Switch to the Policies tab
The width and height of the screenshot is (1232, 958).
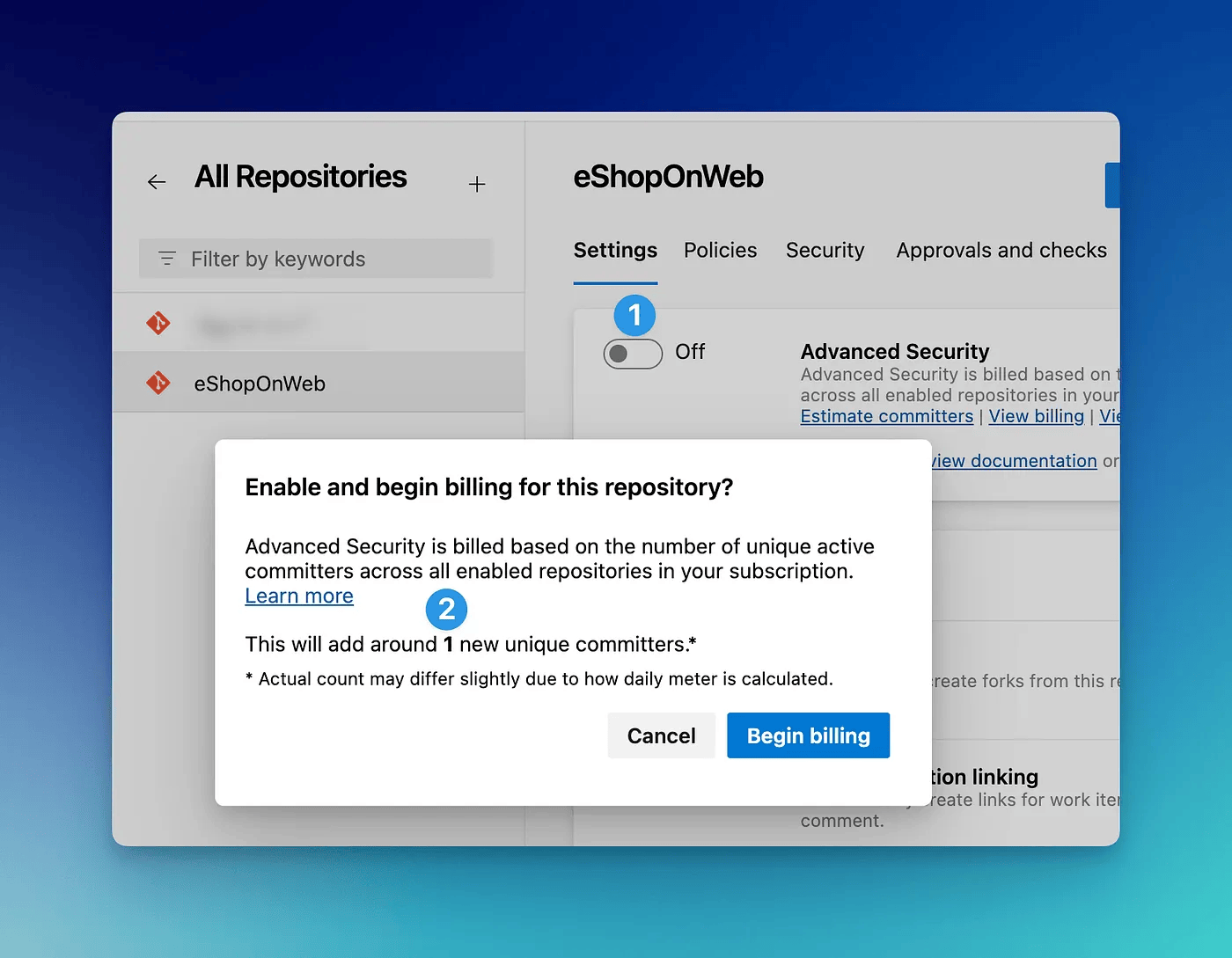720,251
